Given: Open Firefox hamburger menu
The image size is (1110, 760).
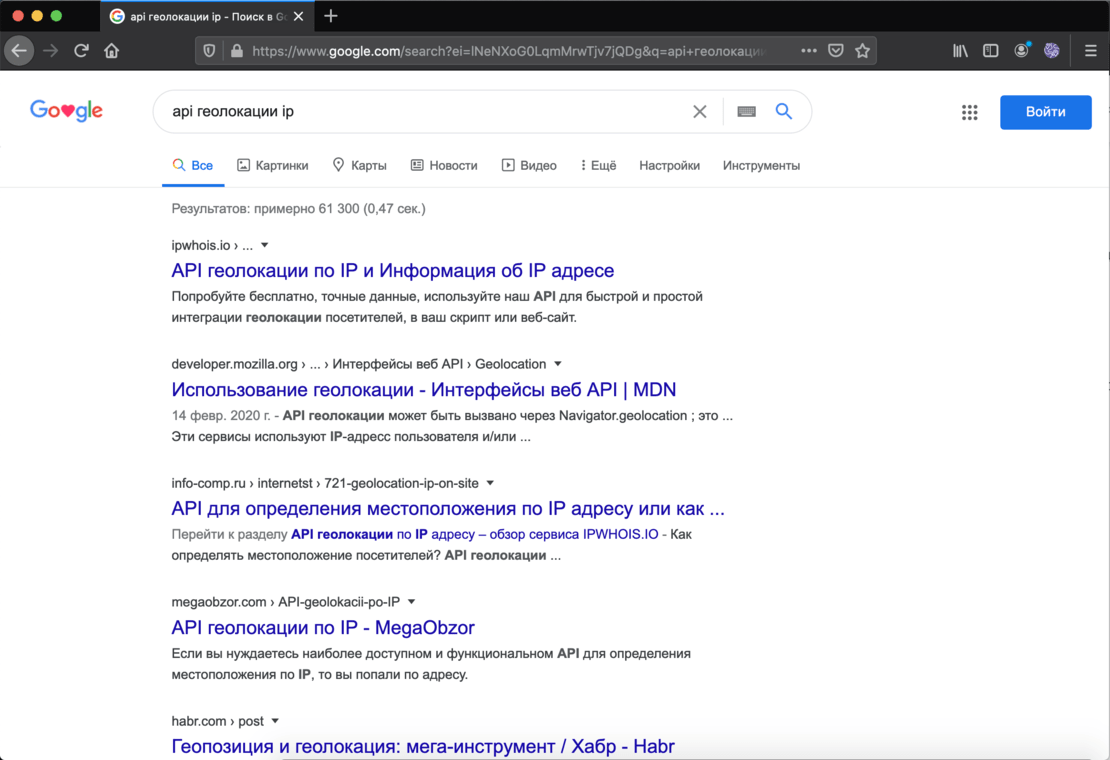Looking at the screenshot, I should tap(1091, 51).
